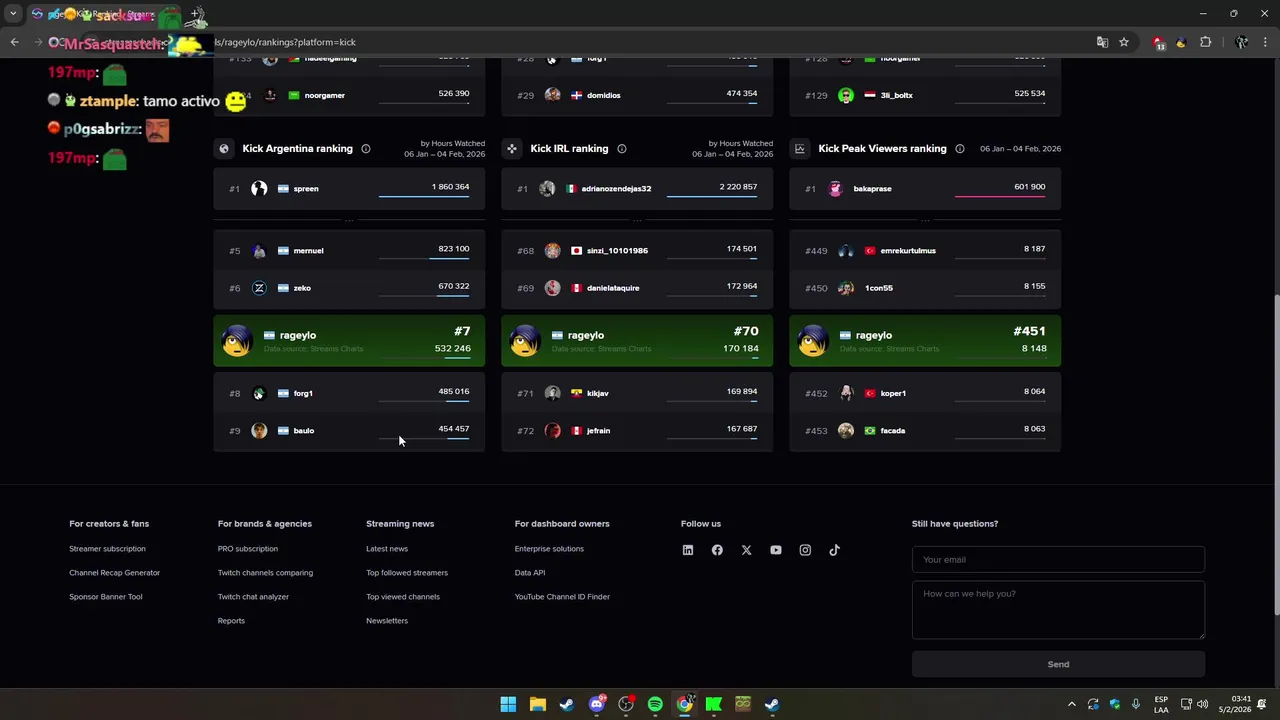Open the PRO subscription link
1280x720 pixels.
point(248,549)
